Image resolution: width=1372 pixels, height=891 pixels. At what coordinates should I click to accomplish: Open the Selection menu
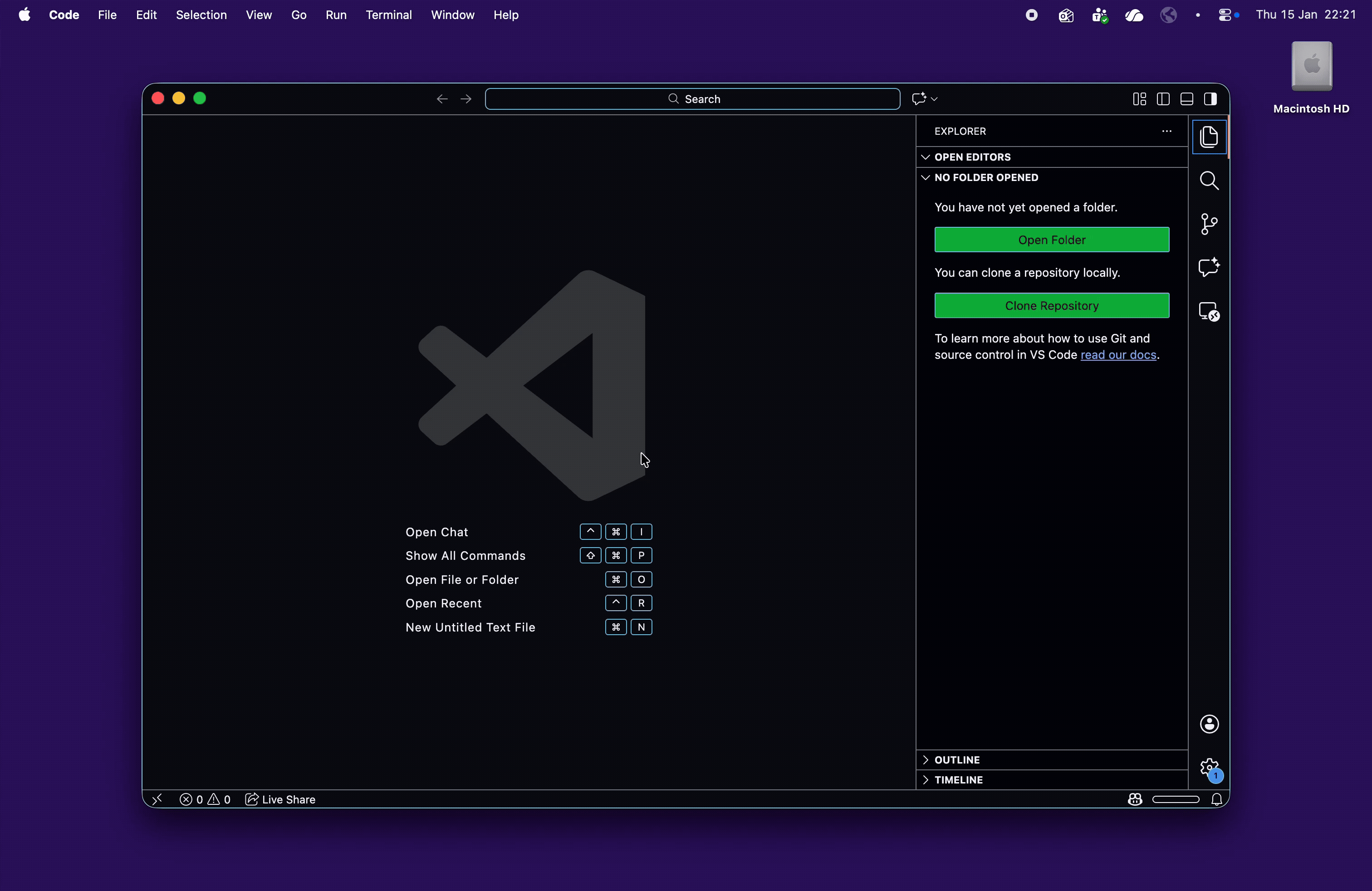click(201, 15)
